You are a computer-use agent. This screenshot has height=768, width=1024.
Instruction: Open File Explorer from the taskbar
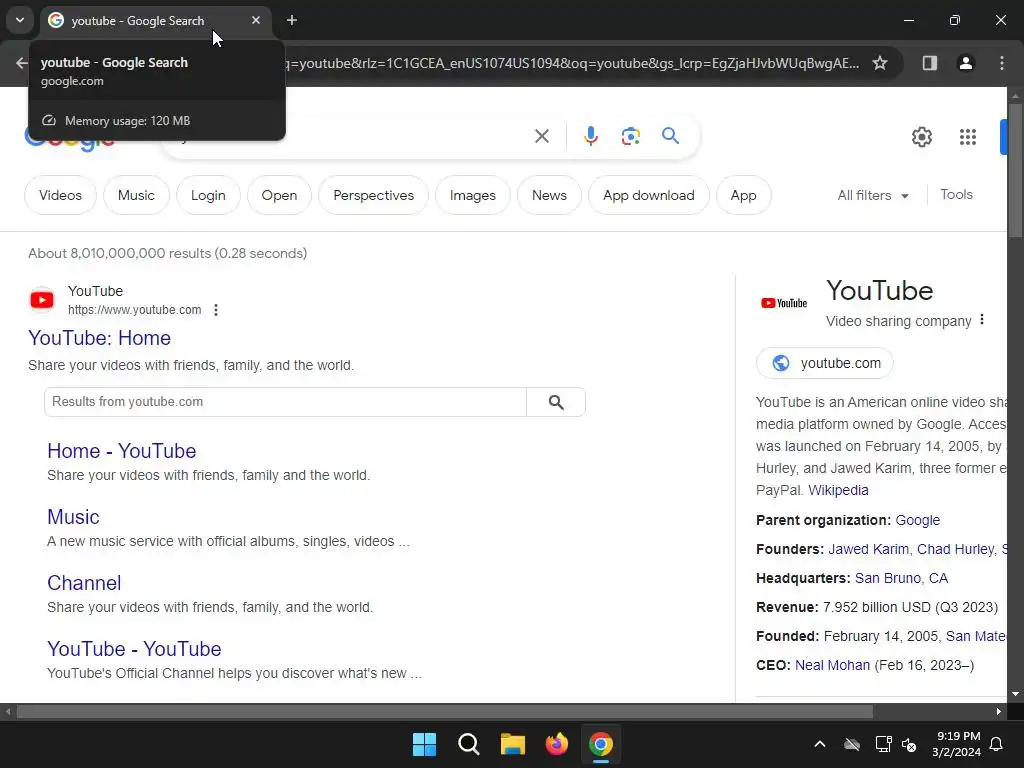tap(513, 744)
